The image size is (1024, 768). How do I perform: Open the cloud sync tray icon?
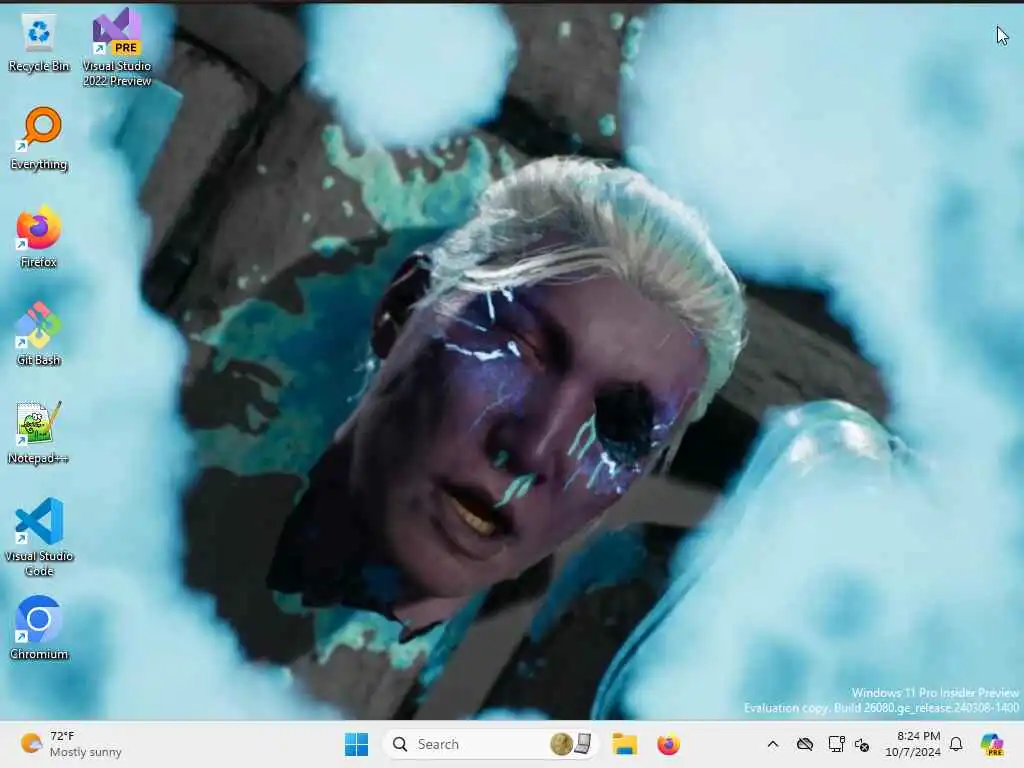coord(805,744)
